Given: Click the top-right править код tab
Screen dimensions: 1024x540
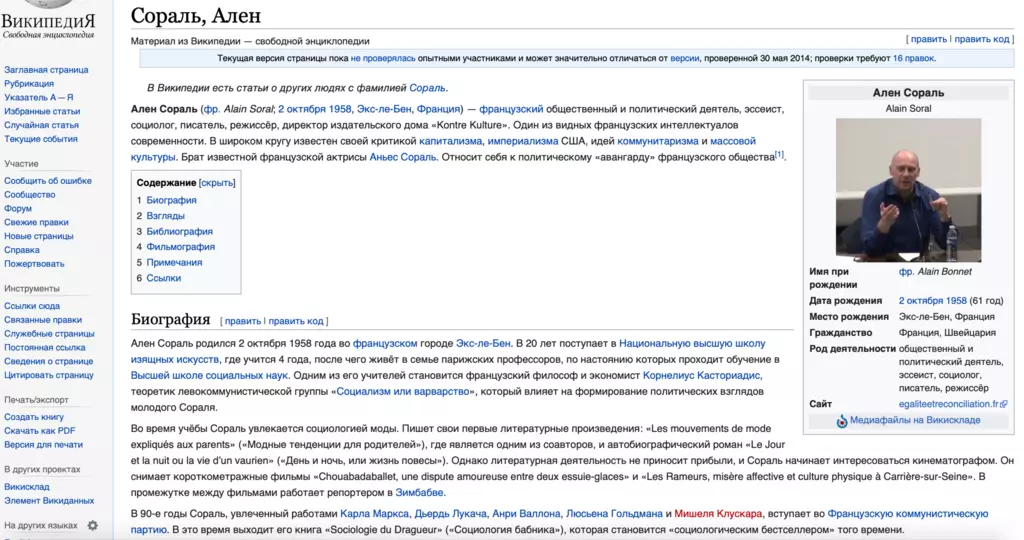Looking at the screenshot, I should point(982,39).
